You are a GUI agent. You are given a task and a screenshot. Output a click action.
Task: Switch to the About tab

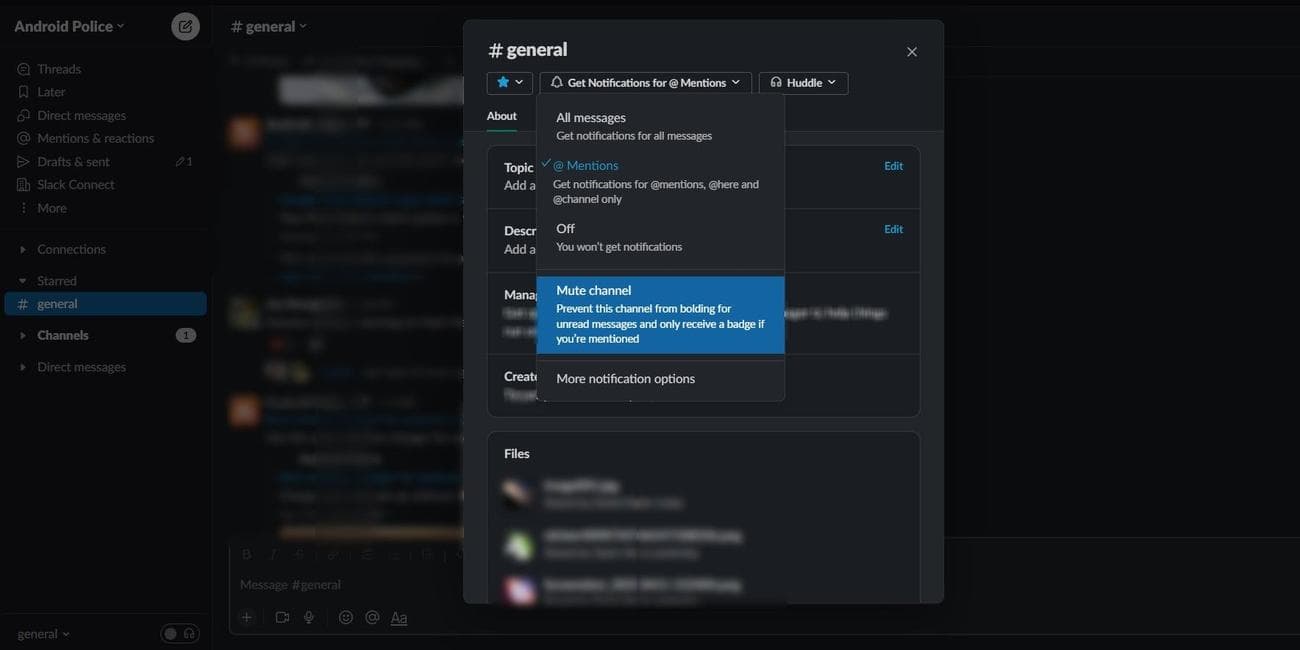click(501, 115)
